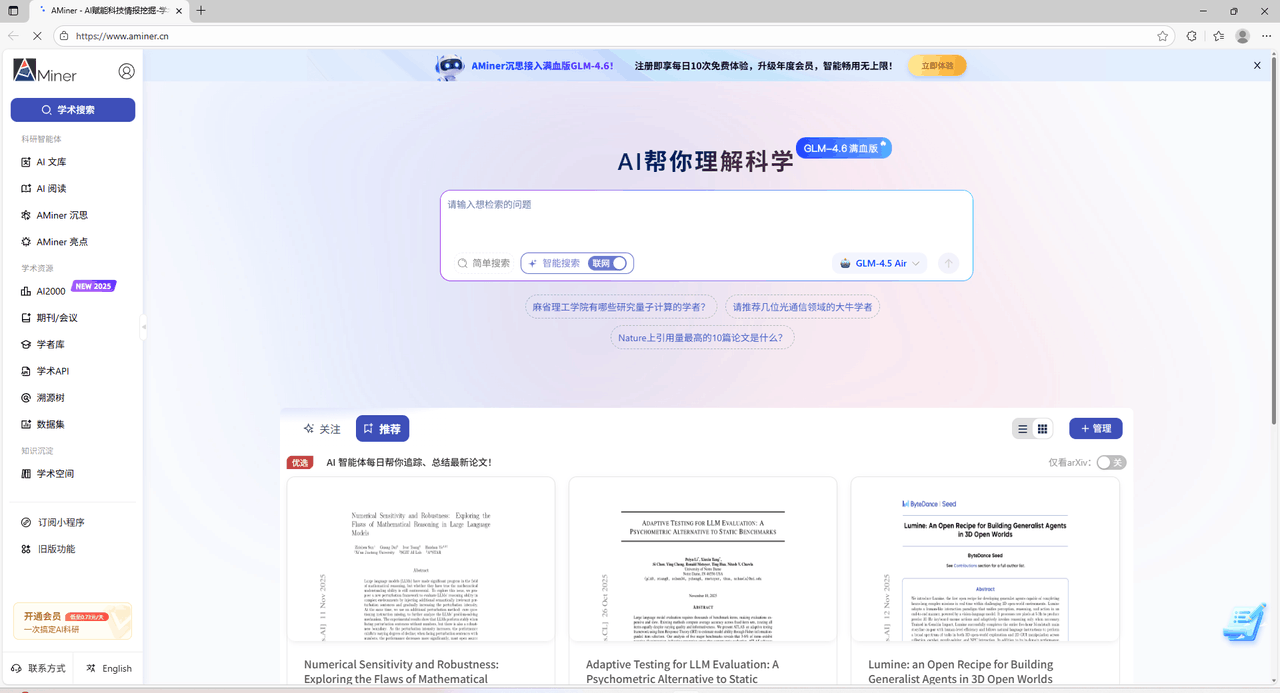Open the user profile icon in sidebar
This screenshot has width=1280, height=693.
coord(126,71)
